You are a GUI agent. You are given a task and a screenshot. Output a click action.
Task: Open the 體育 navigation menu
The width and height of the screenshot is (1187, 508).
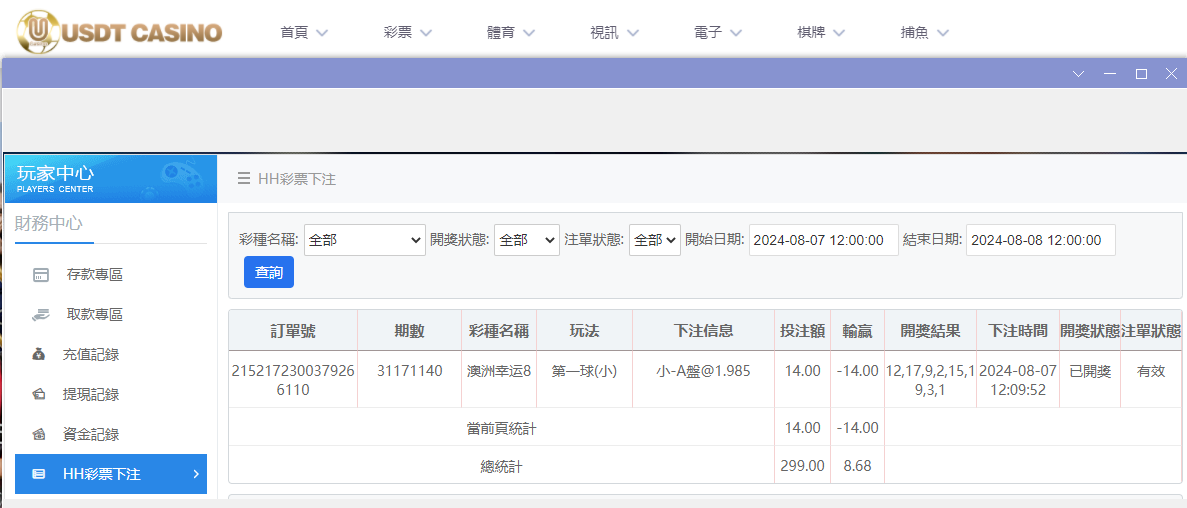513,32
